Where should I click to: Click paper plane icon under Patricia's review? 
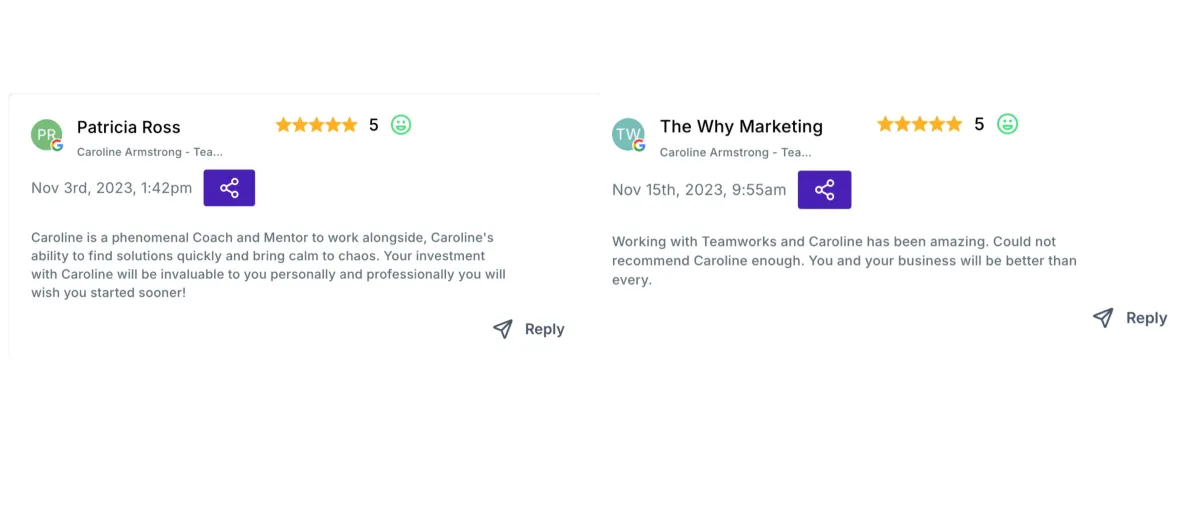pyautogui.click(x=503, y=329)
